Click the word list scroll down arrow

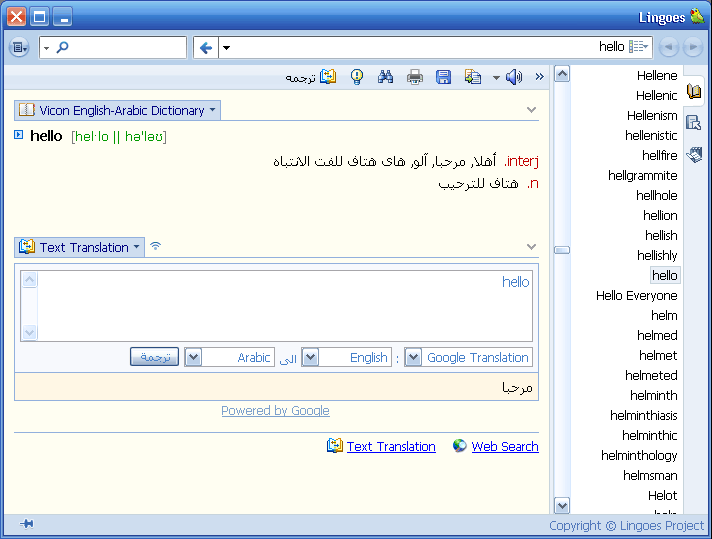click(x=562, y=505)
